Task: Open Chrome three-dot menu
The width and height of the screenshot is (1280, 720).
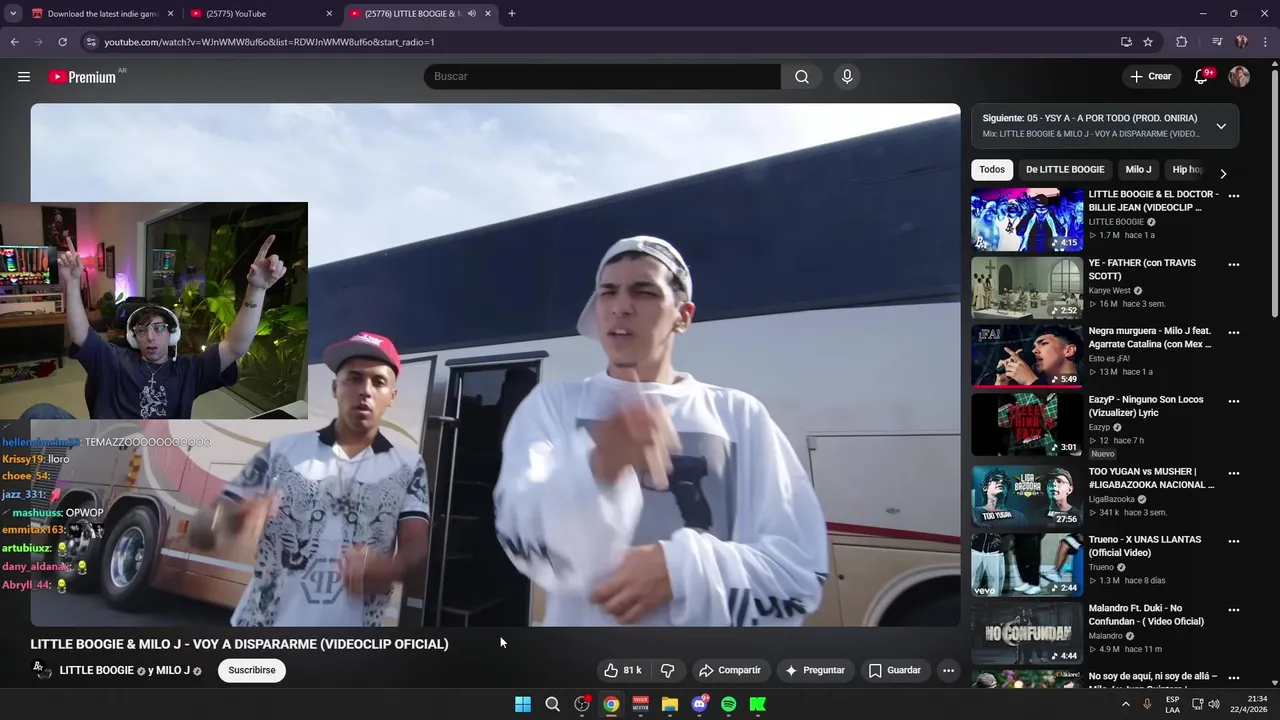Action: click(1264, 42)
